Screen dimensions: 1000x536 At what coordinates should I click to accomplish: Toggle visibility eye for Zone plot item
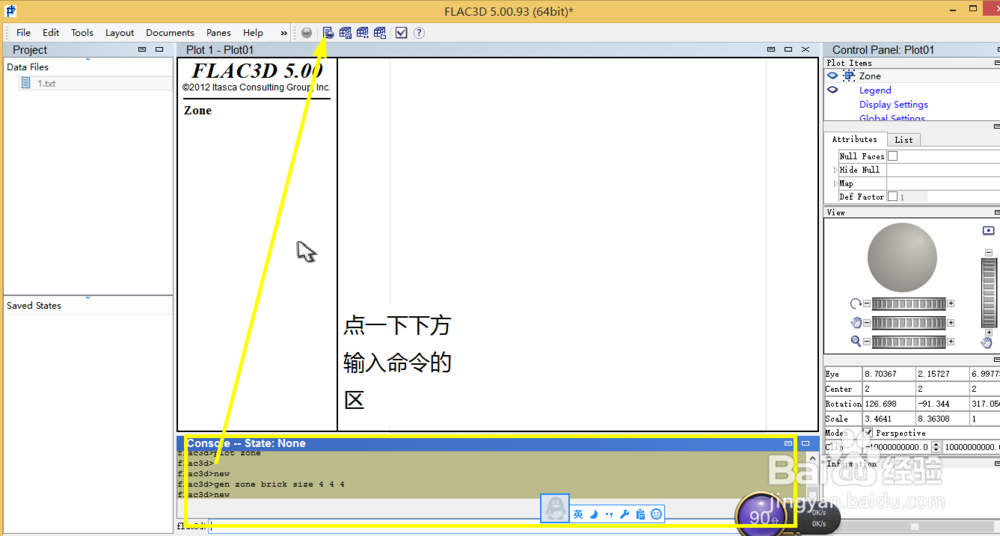click(832, 75)
